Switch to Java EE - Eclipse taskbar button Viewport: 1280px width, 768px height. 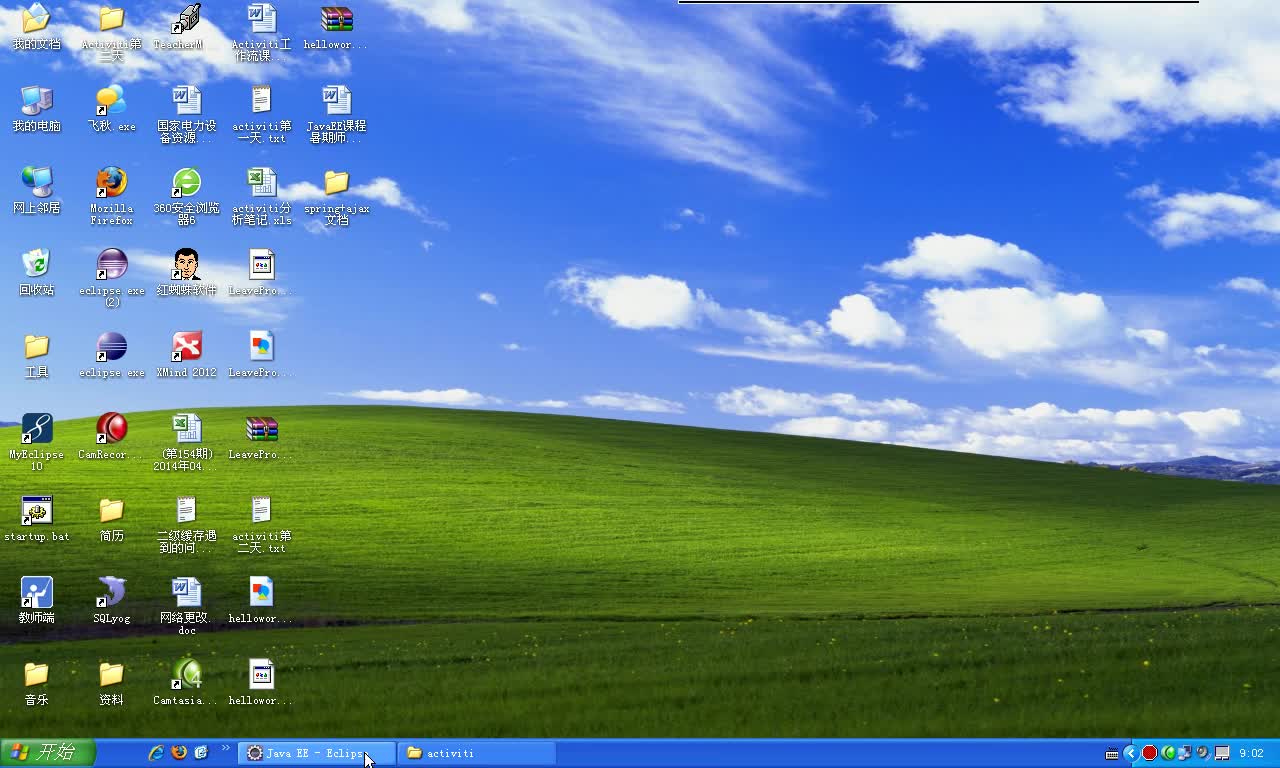coord(316,753)
